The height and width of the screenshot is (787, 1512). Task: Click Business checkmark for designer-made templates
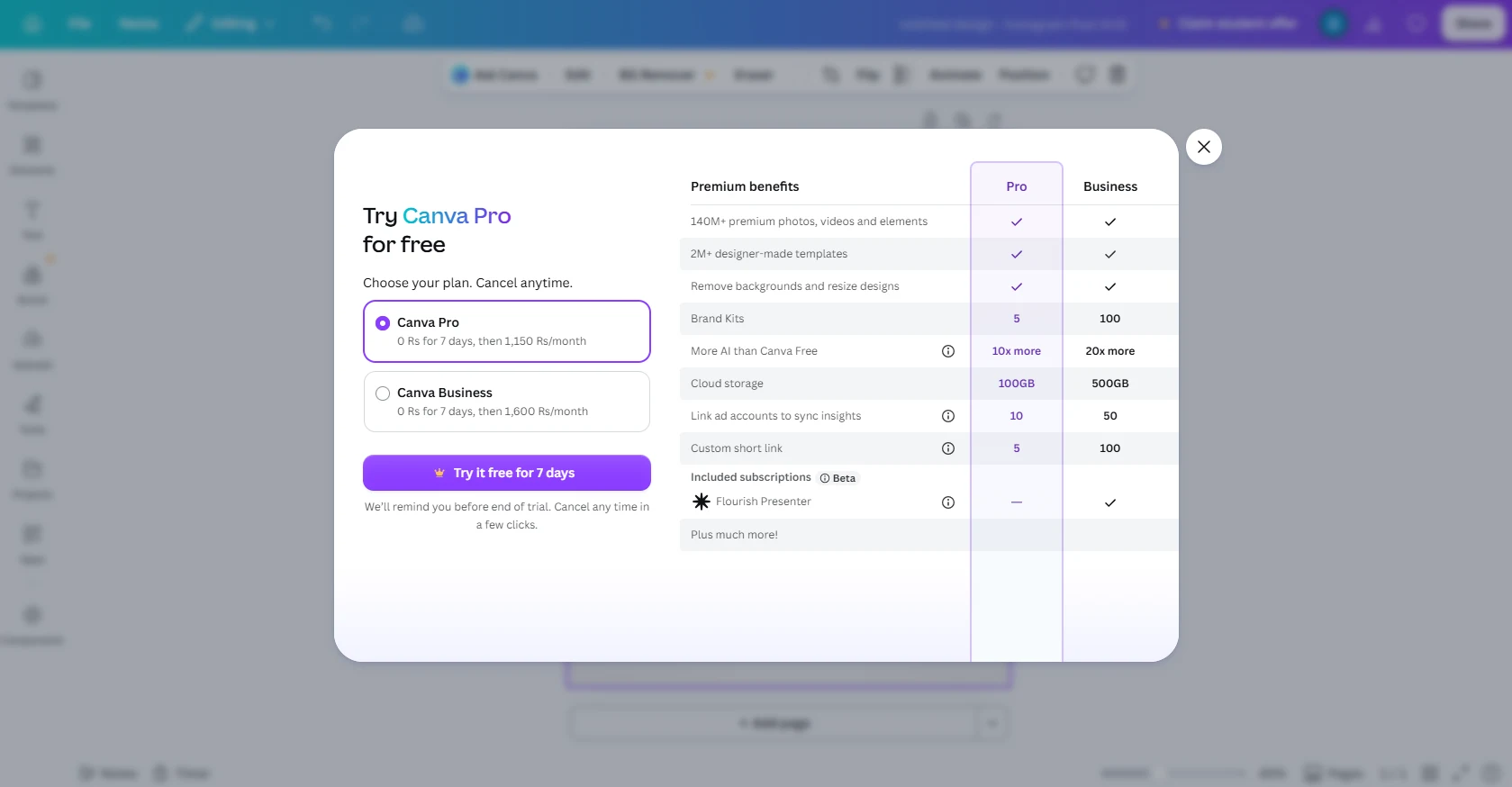pos(1110,254)
